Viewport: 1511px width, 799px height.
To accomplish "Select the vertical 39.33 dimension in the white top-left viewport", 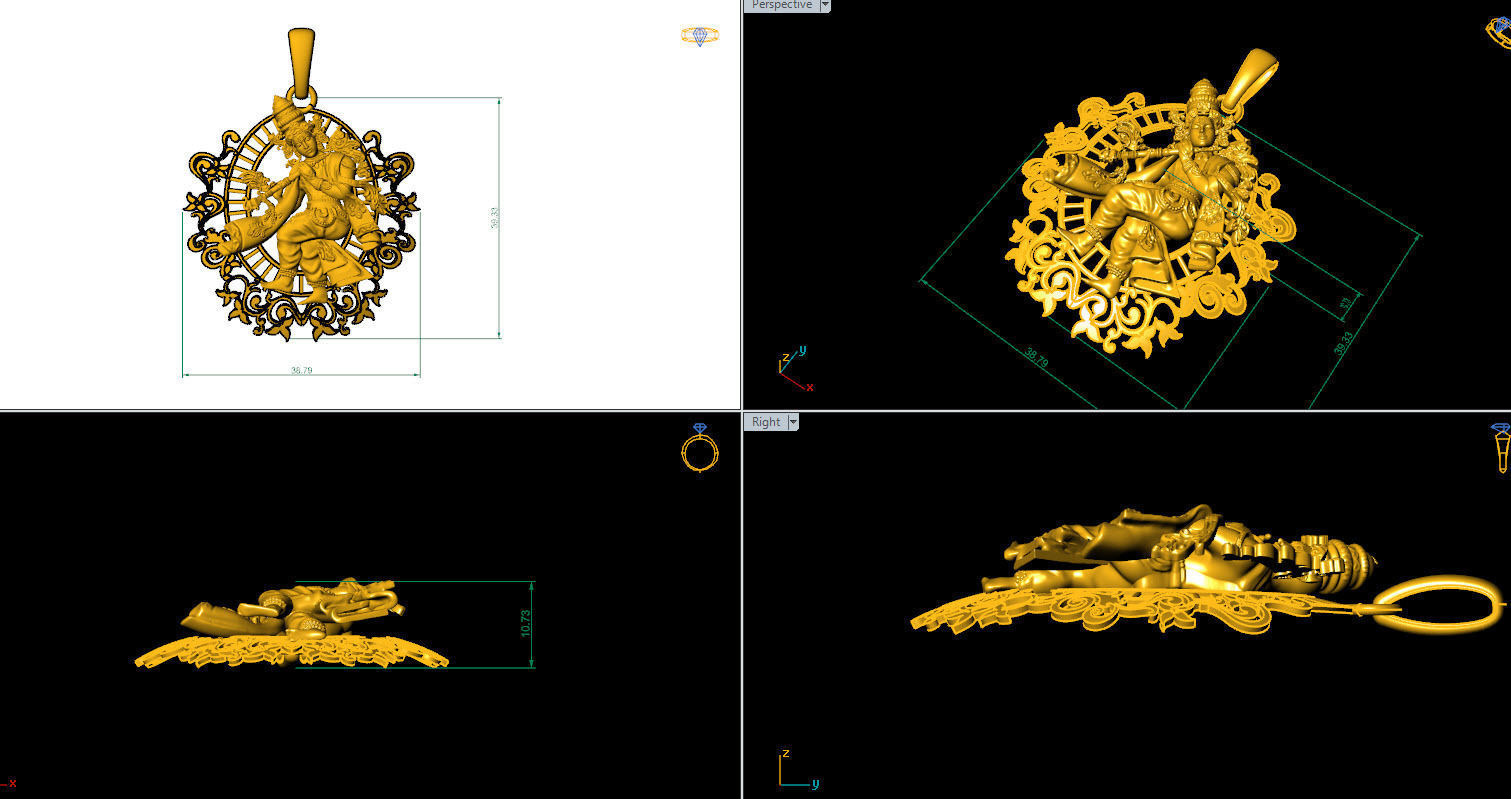I will tap(494, 218).
